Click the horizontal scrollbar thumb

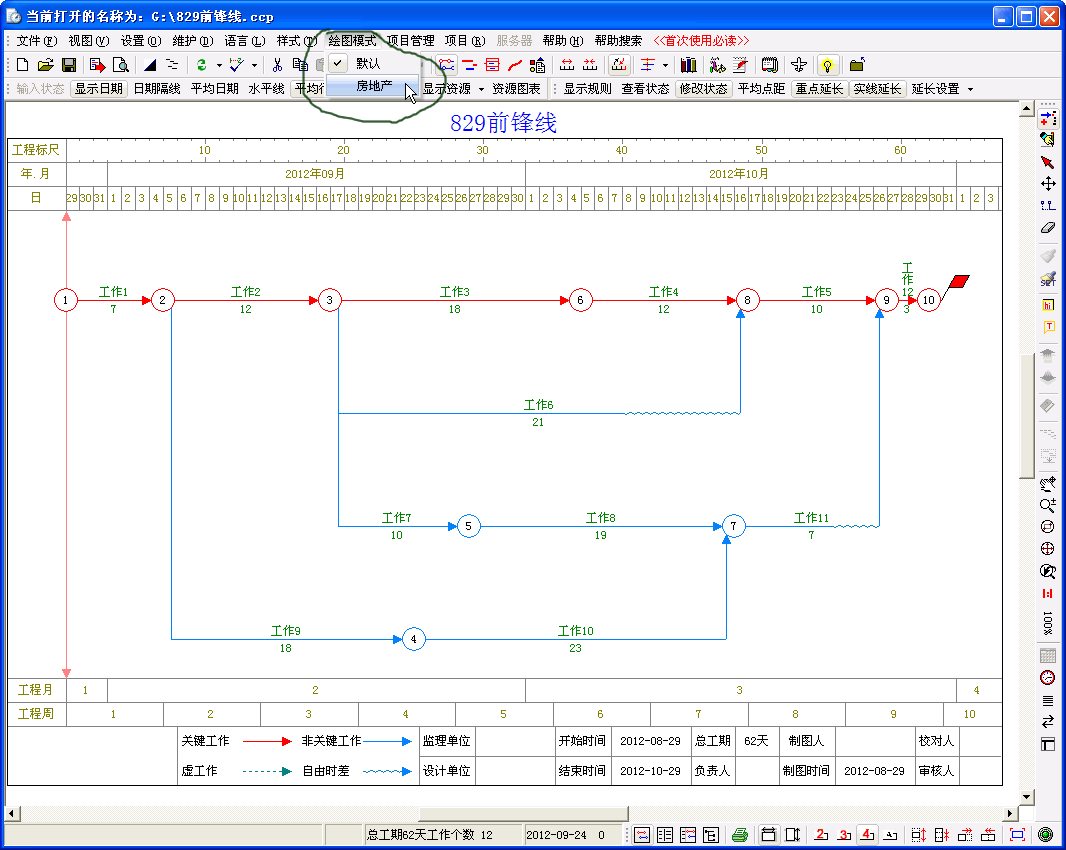pyautogui.click(x=523, y=813)
